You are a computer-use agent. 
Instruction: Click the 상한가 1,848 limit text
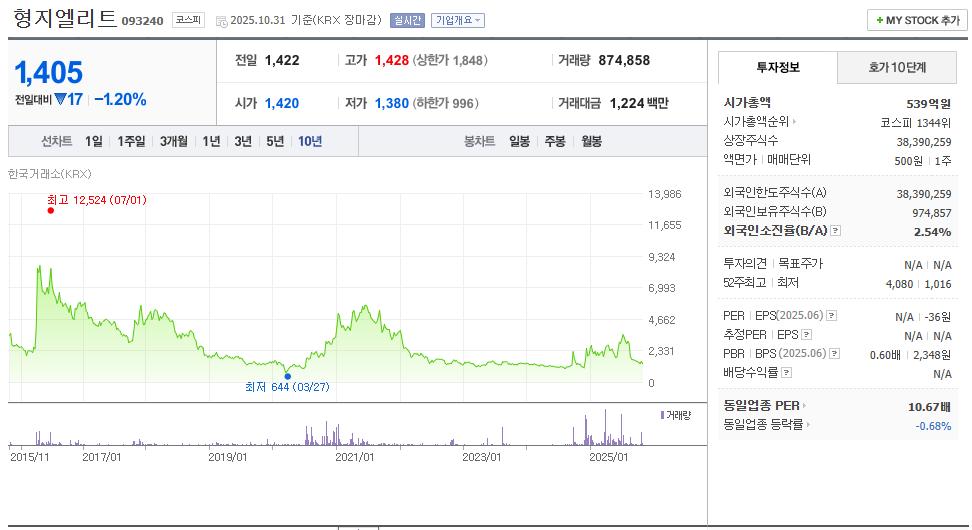[450, 60]
